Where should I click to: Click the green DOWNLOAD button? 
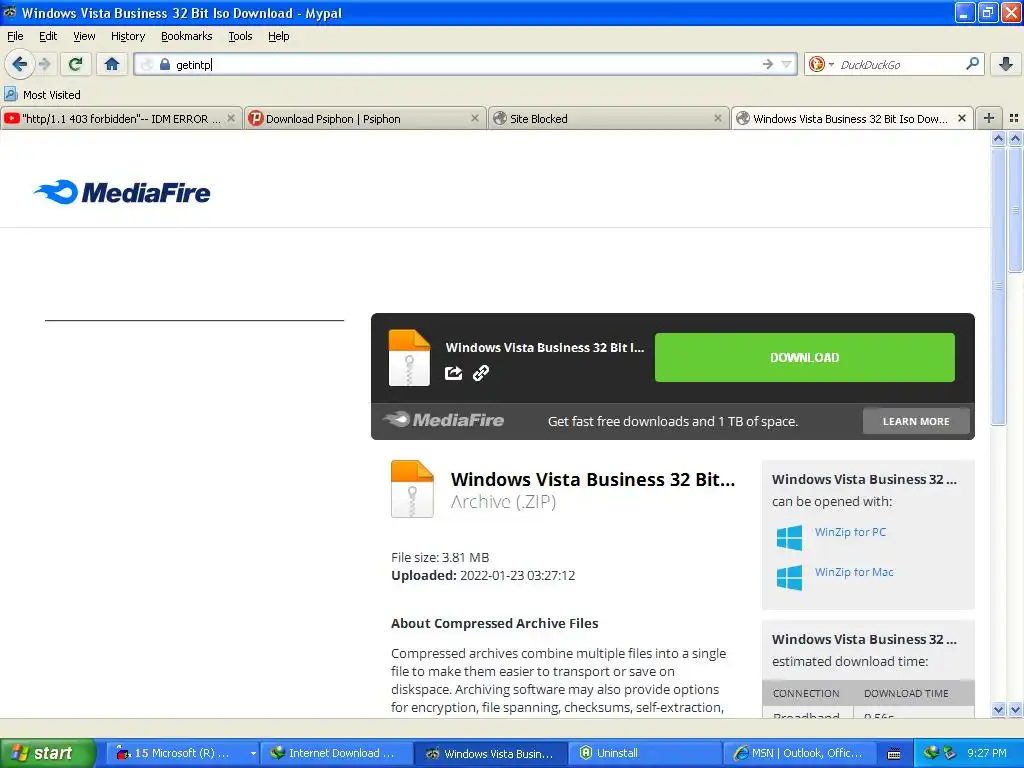coord(804,357)
